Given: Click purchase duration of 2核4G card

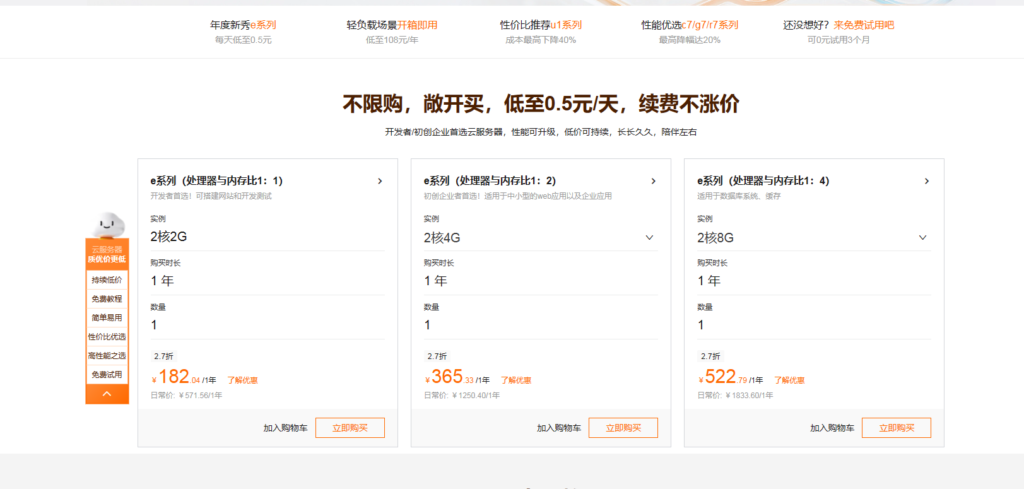Looking at the screenshot, I should [x=541, y=281].
